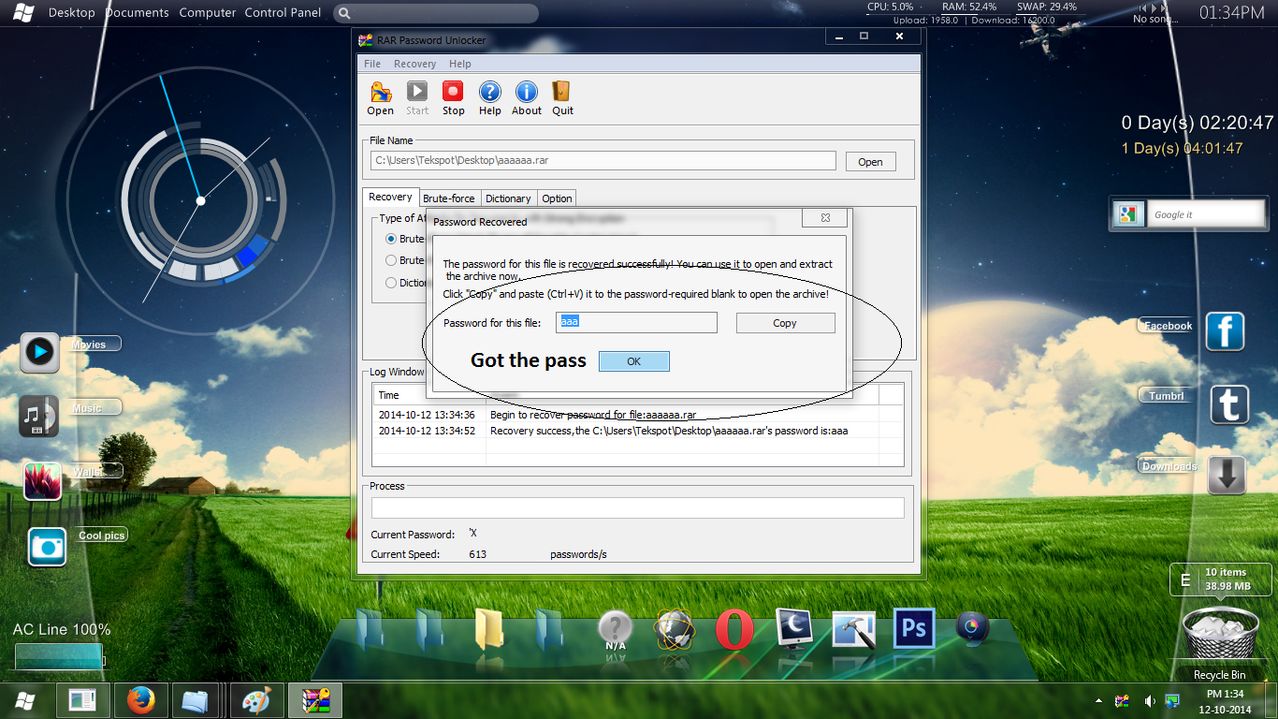Open the File menu

[x=372, y=63]
